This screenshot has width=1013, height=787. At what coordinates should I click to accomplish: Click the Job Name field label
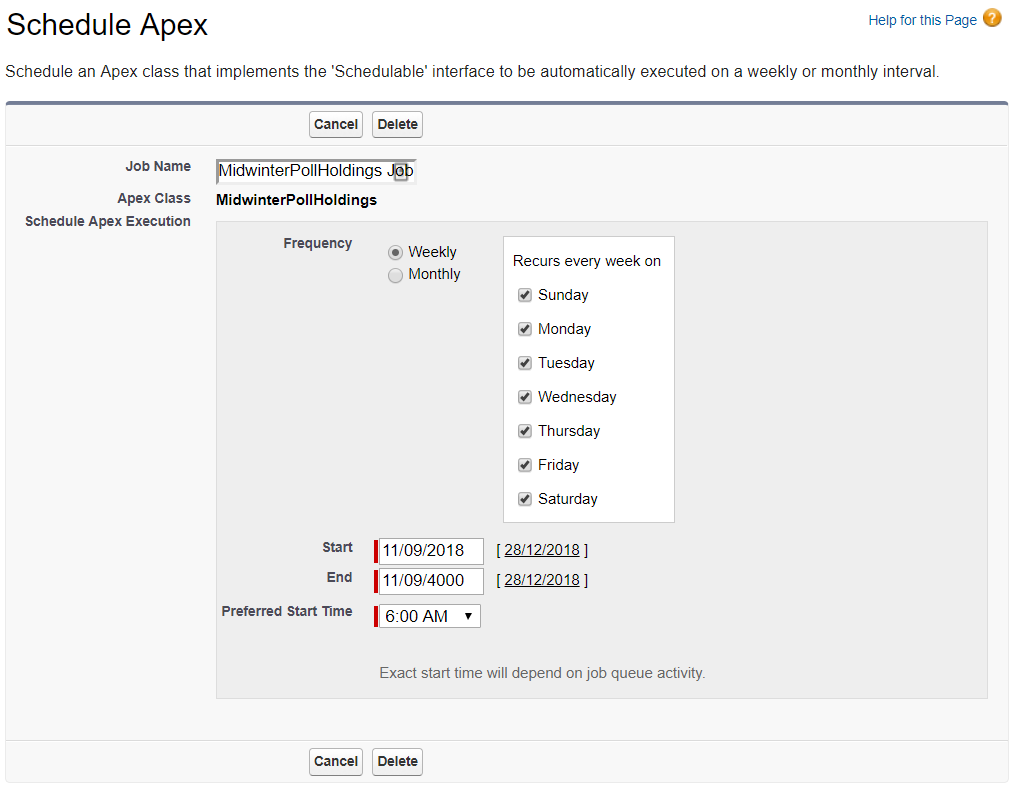(x=158, y=167)
